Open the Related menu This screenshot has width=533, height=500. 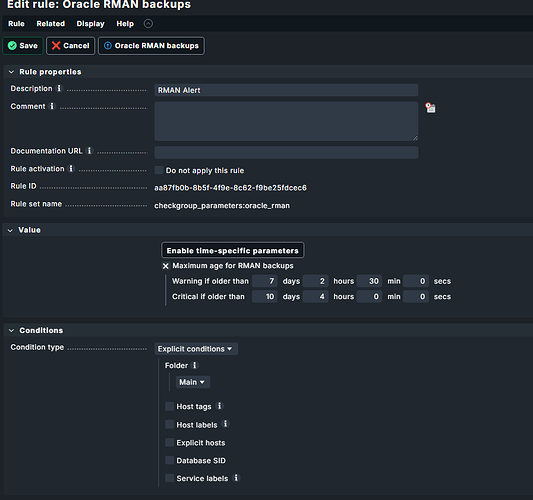(51, 24)
